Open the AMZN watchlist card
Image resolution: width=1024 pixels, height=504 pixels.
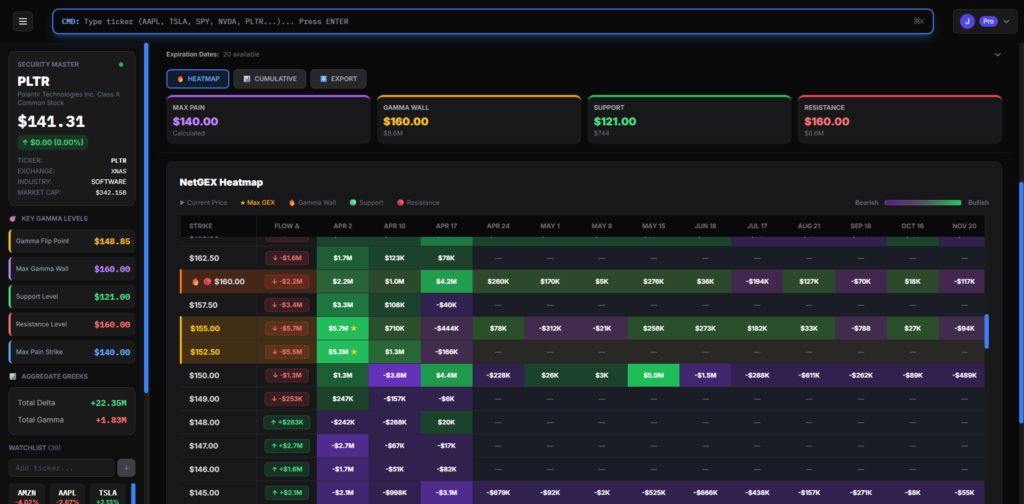[28, 494]
